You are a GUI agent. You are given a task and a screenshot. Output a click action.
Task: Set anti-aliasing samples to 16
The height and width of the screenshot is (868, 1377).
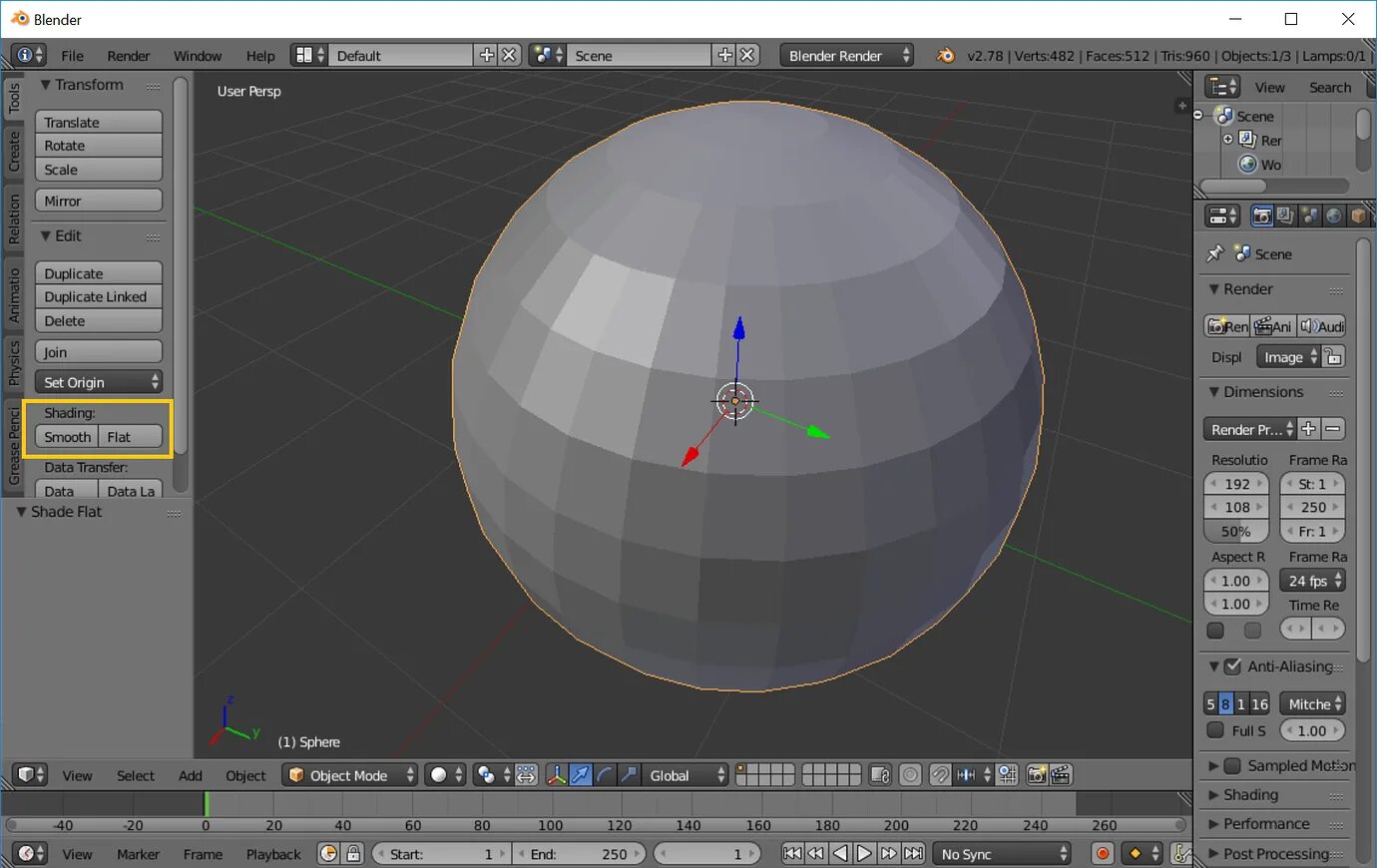coord(1259,704)
